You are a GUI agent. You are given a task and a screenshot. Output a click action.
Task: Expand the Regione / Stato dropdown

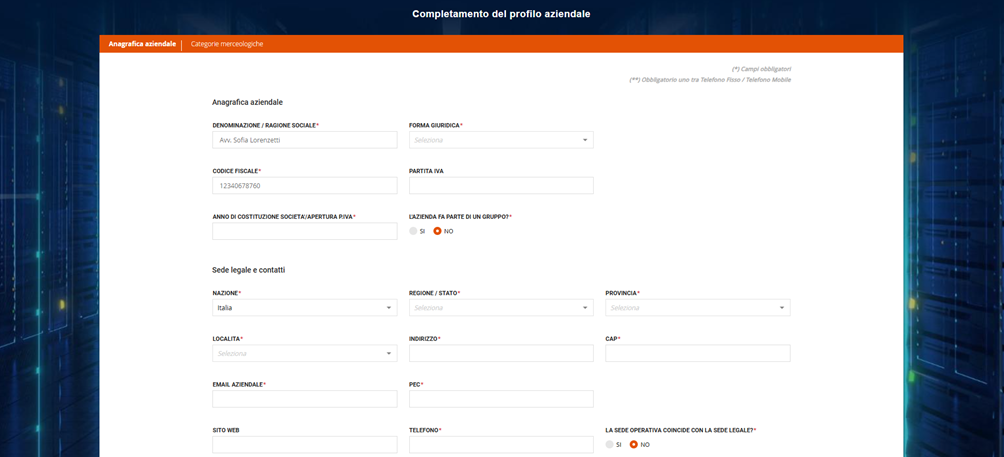tap(501, 308)
